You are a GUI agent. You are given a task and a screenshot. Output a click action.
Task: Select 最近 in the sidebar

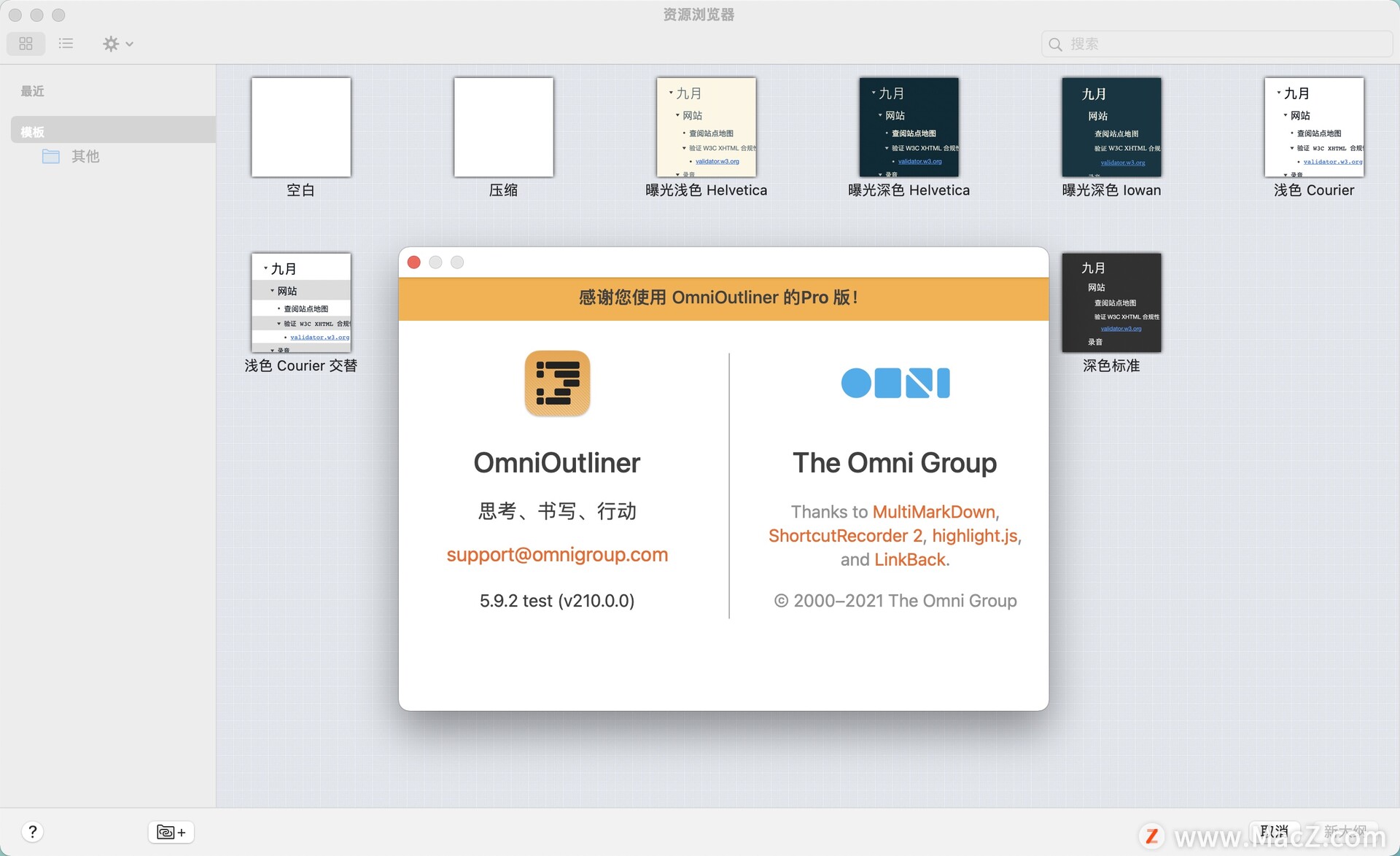coord(33,91)
